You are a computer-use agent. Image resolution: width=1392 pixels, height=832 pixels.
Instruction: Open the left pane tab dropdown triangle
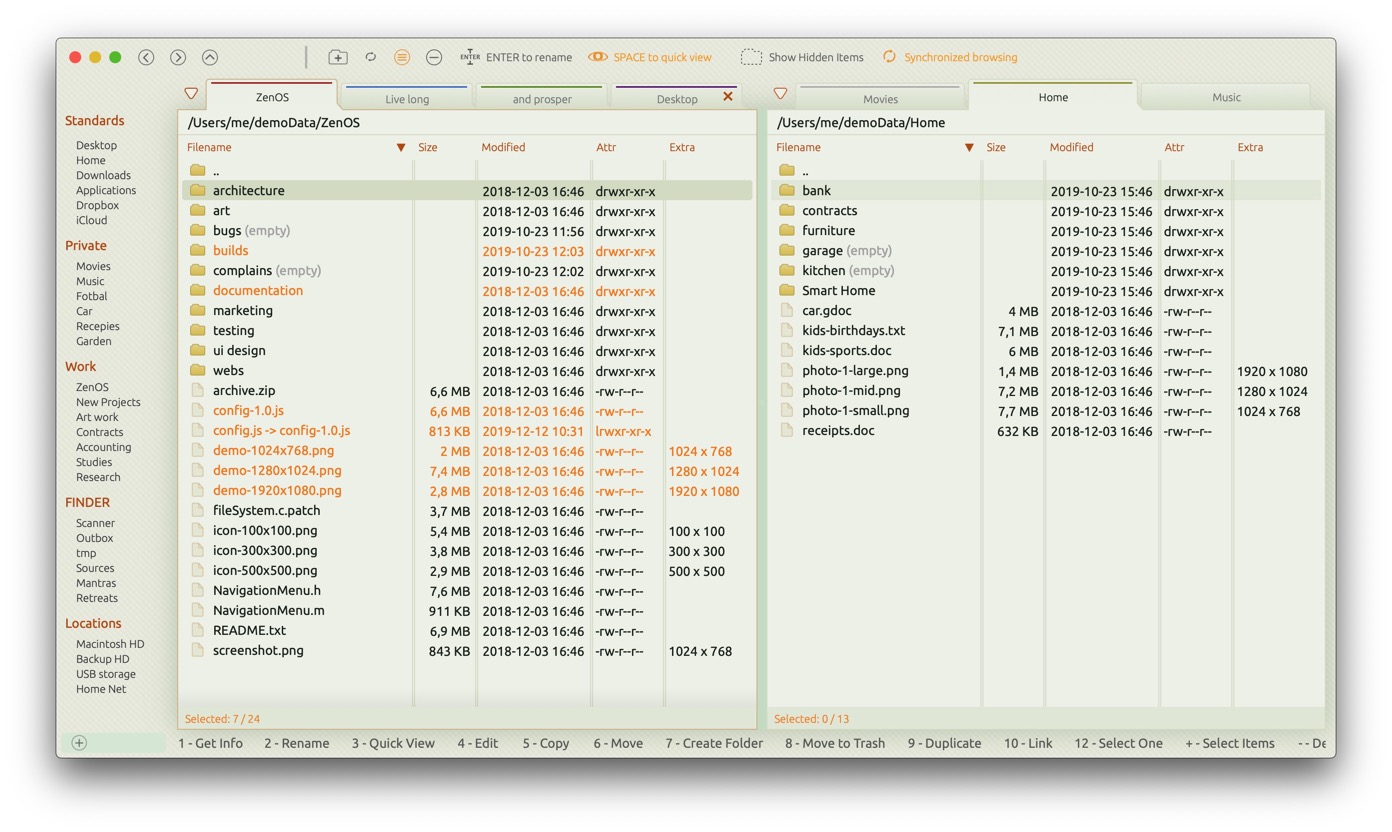pos(191,94)
